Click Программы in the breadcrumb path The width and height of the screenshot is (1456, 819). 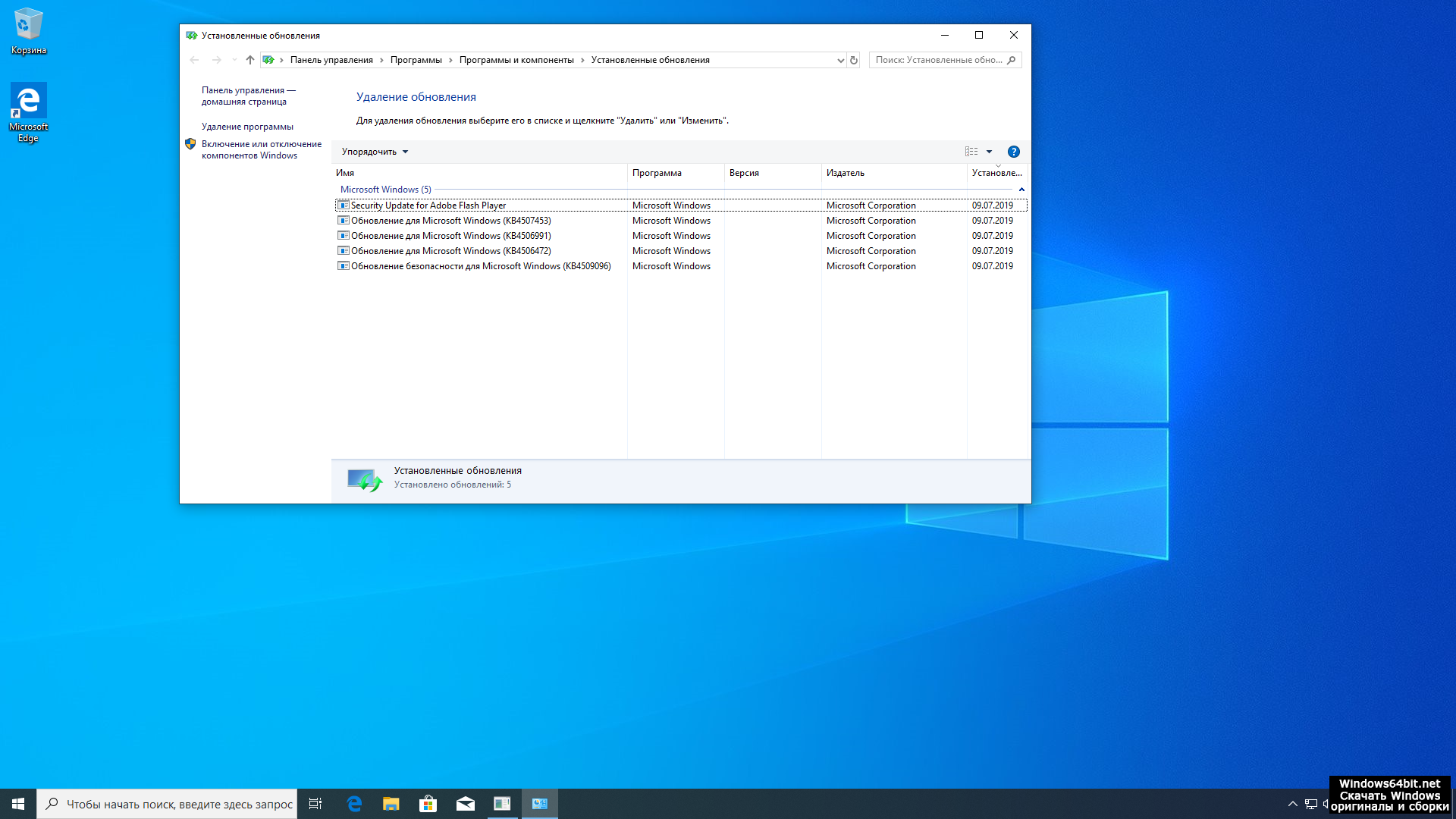tap(416, 60)
